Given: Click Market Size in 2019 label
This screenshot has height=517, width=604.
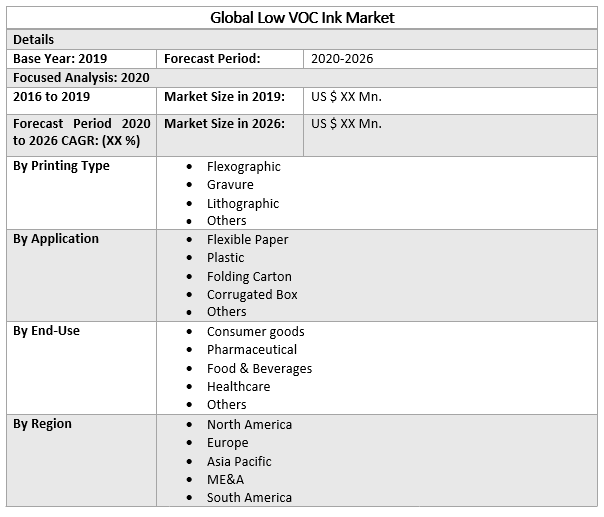Looking at the screenshot, I should click(x=224, y=96).
